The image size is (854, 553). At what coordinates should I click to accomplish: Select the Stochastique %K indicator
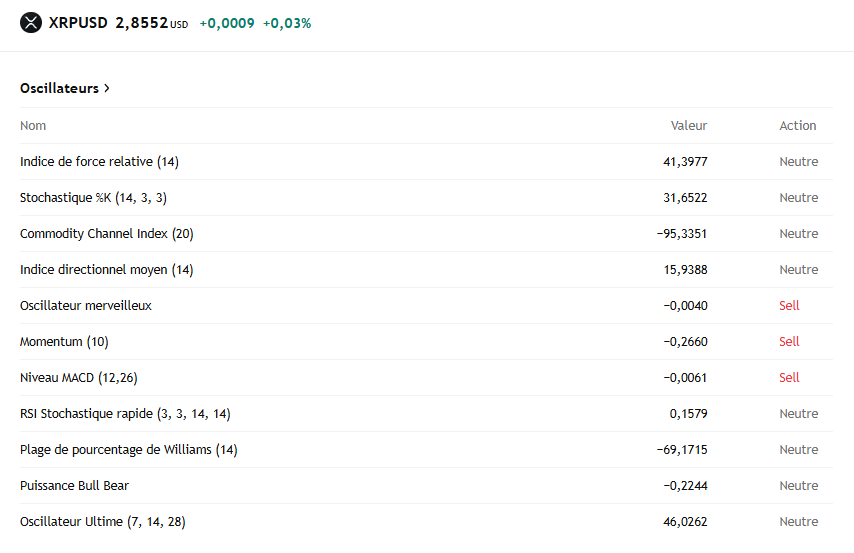click(x=93, y=197)
